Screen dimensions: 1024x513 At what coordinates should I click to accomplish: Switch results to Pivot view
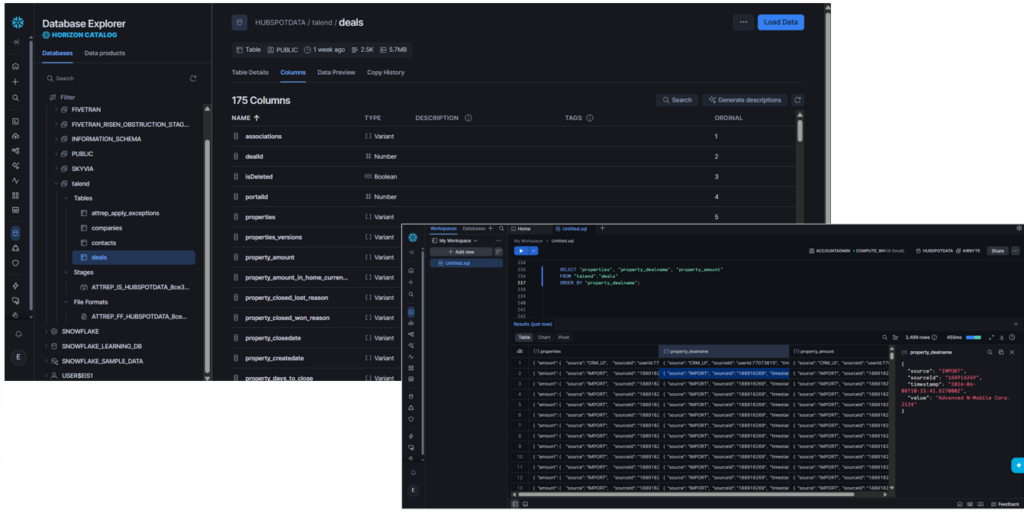(564, 337)
